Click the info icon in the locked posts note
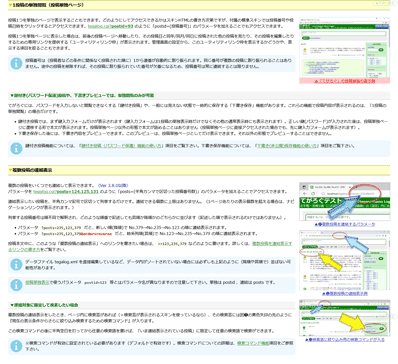This screenshot has height=364, width=398. 16,148
